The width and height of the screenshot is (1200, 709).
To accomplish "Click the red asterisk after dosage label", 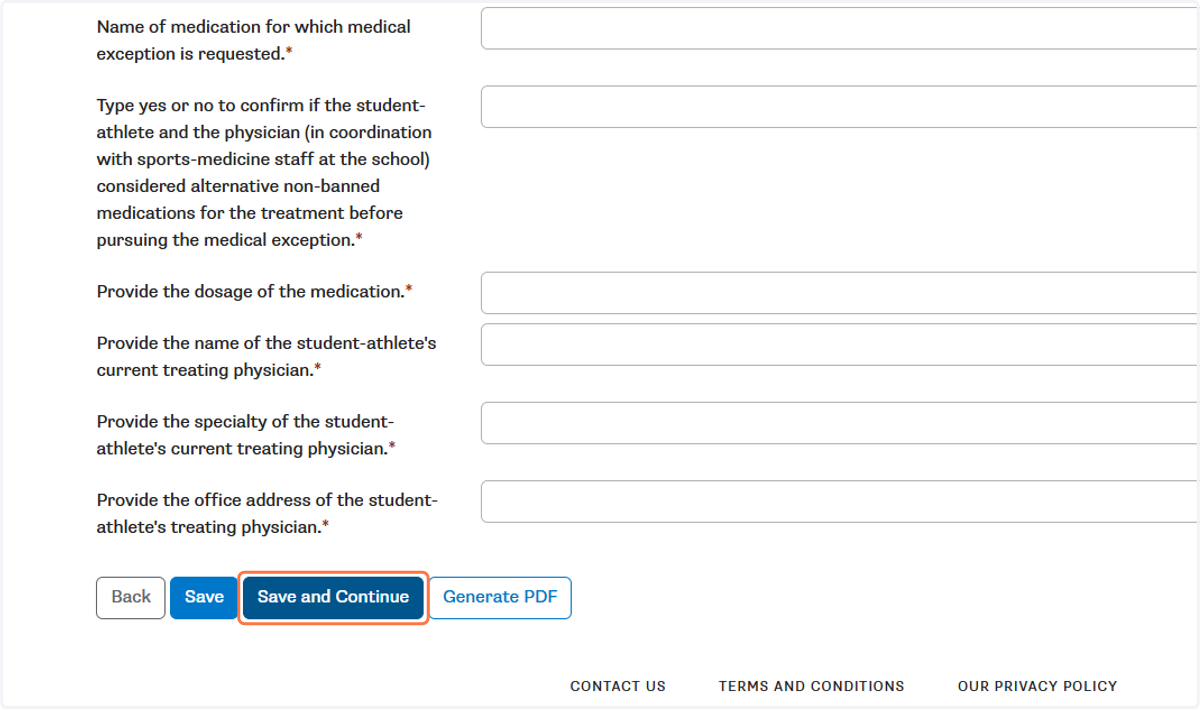I will coord(408,290).
